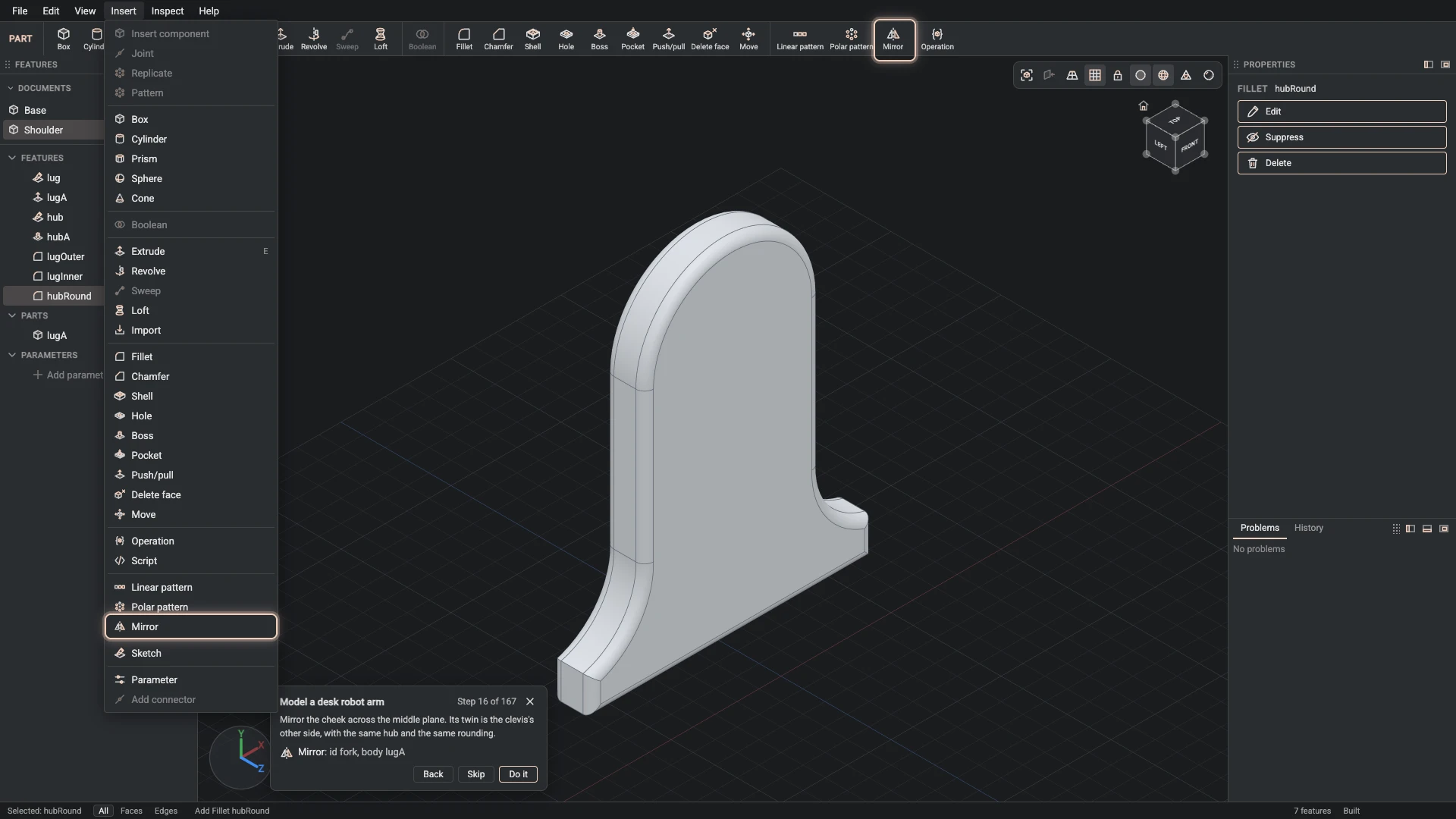Activate the Move toolbar tool
Viewport: 1456px width, 819px height.
[748, 39]
